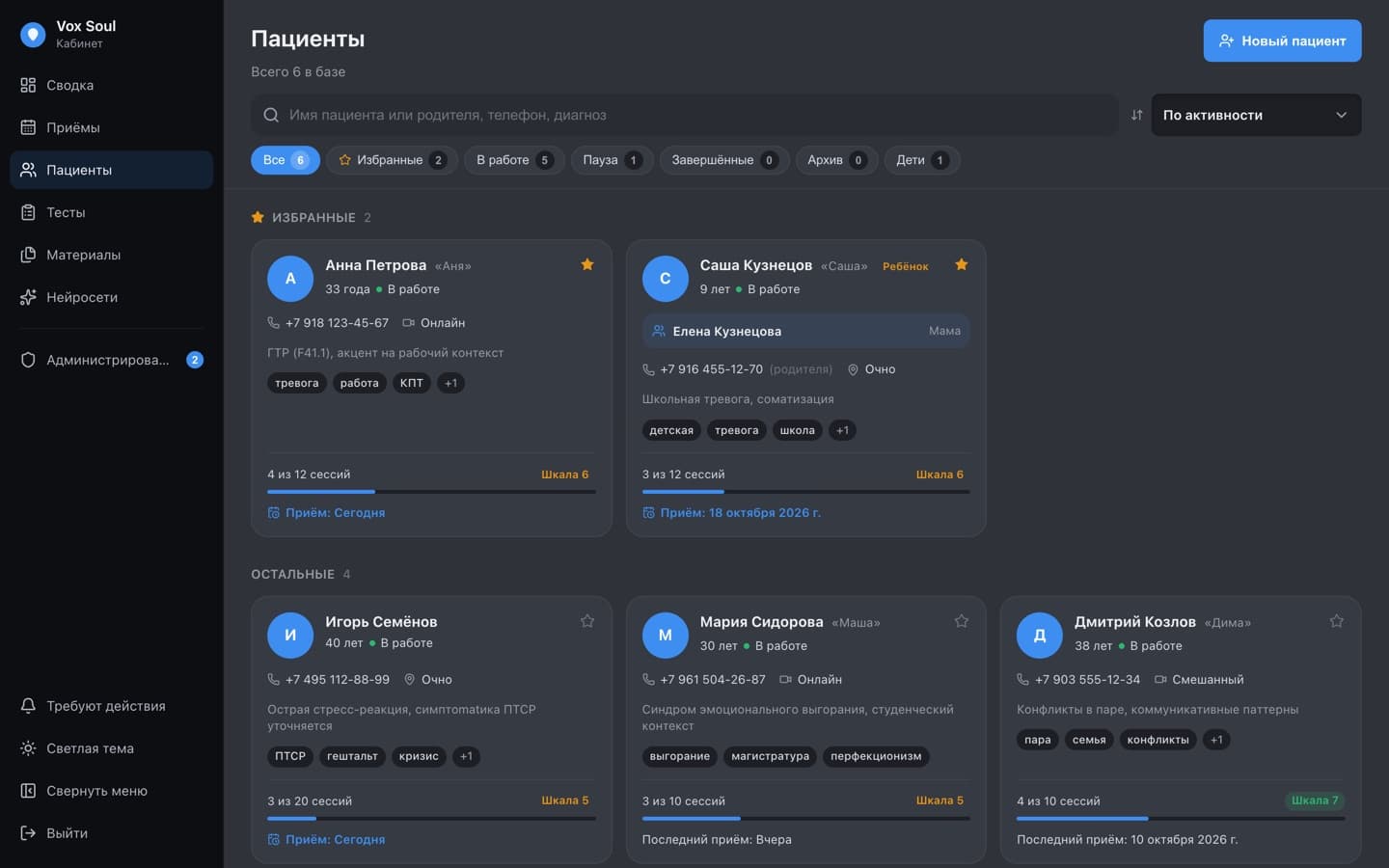The height and width of the screenshot is (868, 1389).
Task: Click the video icon beside Смешанный
Action: tap(1160, 680)
